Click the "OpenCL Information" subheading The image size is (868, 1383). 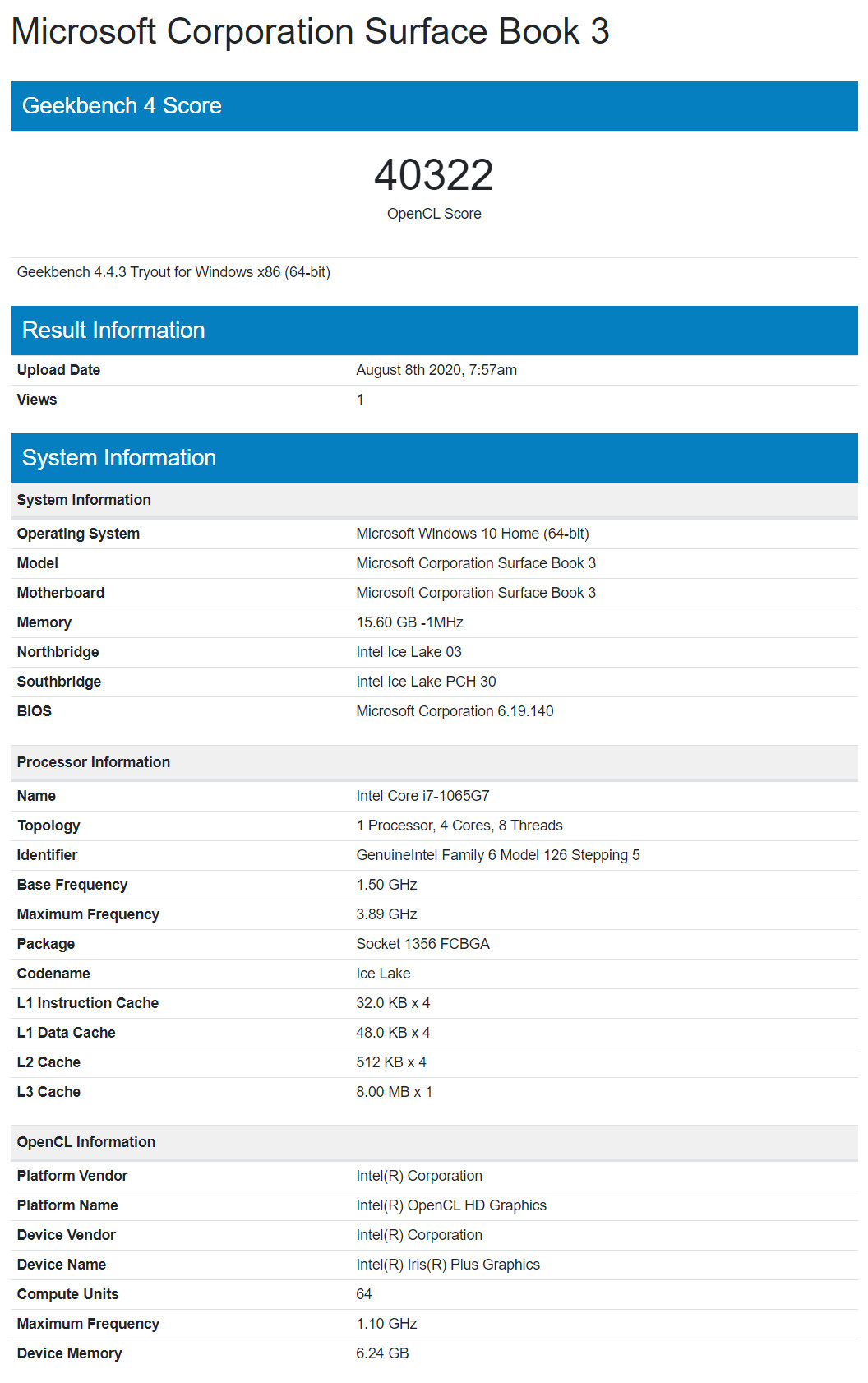pyautogui.click(x=434, y=1142)
